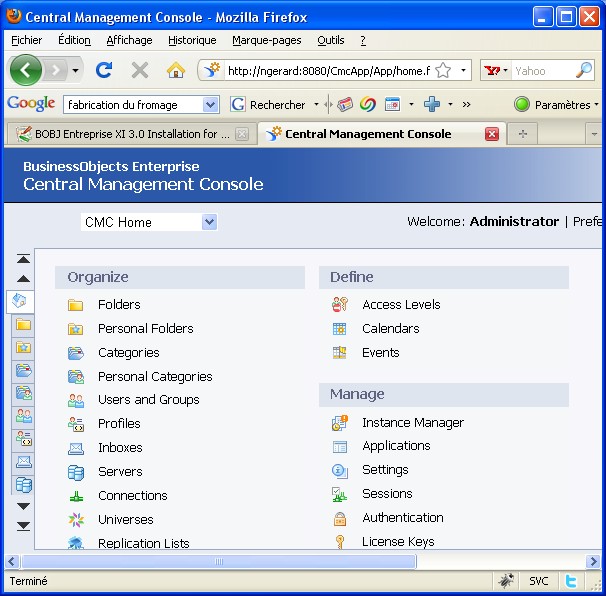Image resolution: width=606 pixels, height=596 pixels.
Task: Click into the Yahoo search field
Action: (543, 71)
